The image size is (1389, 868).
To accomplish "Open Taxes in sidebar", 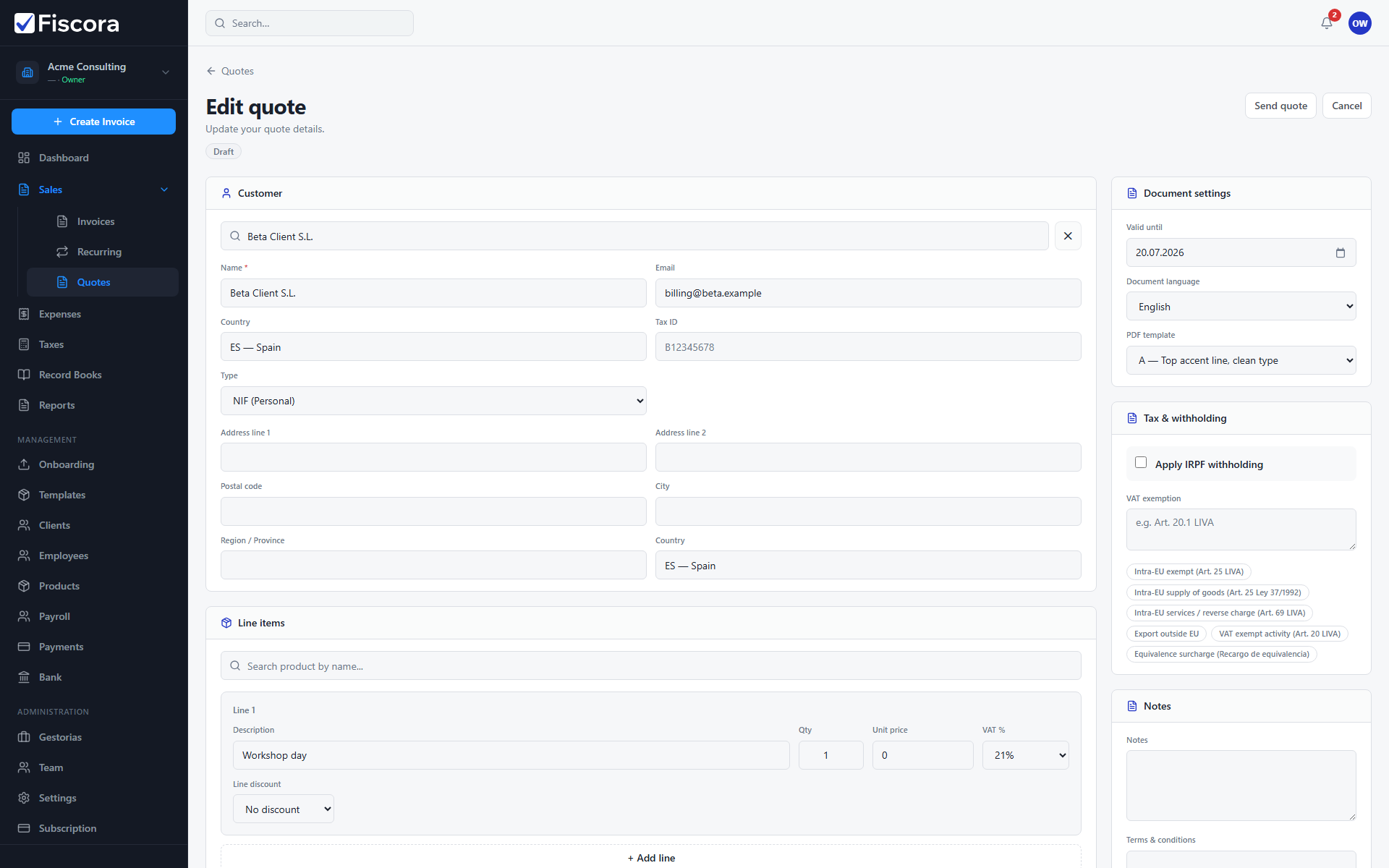I will [94, 344].
